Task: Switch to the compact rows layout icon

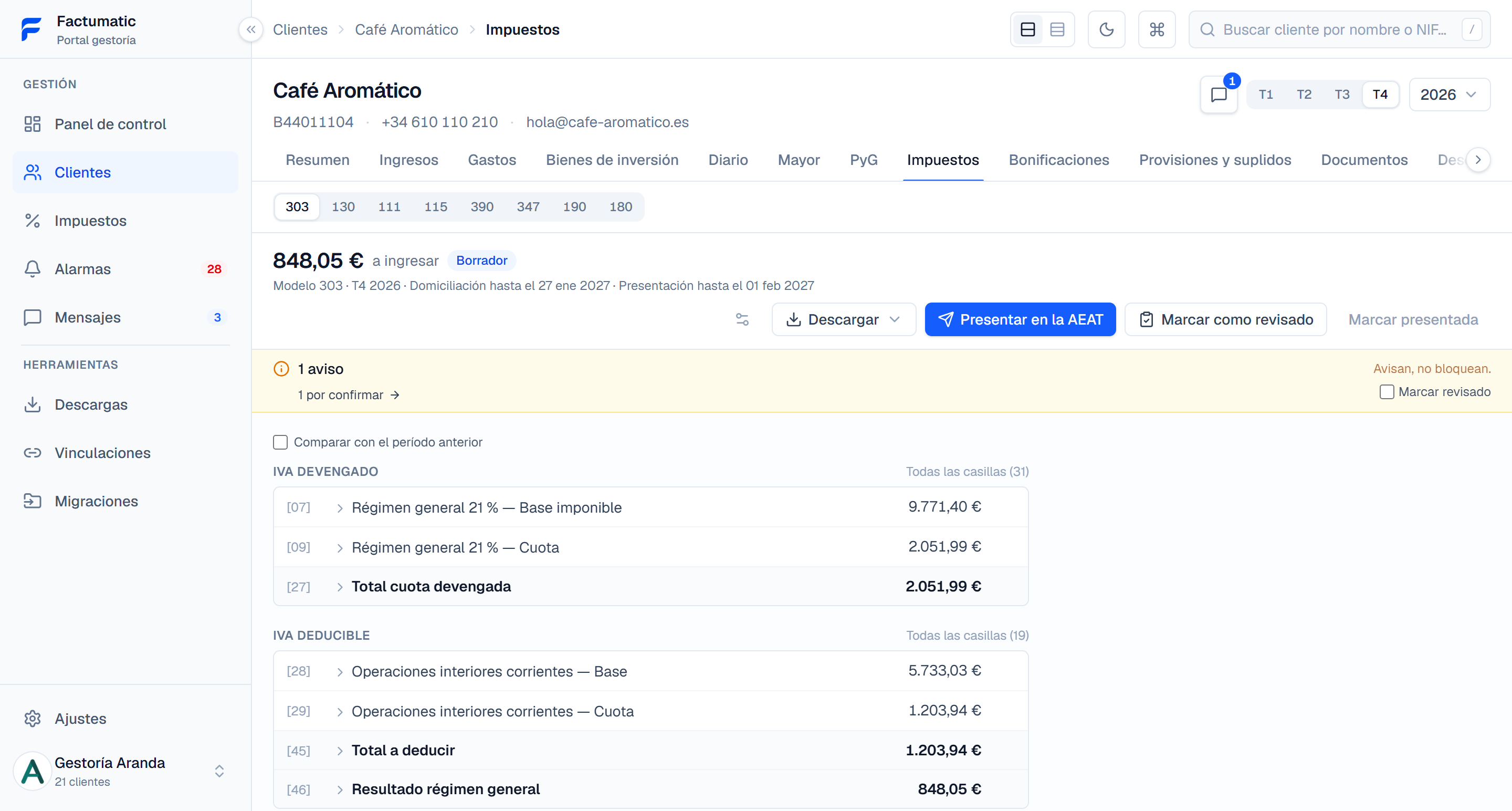Action: [x=1057, y=29]
